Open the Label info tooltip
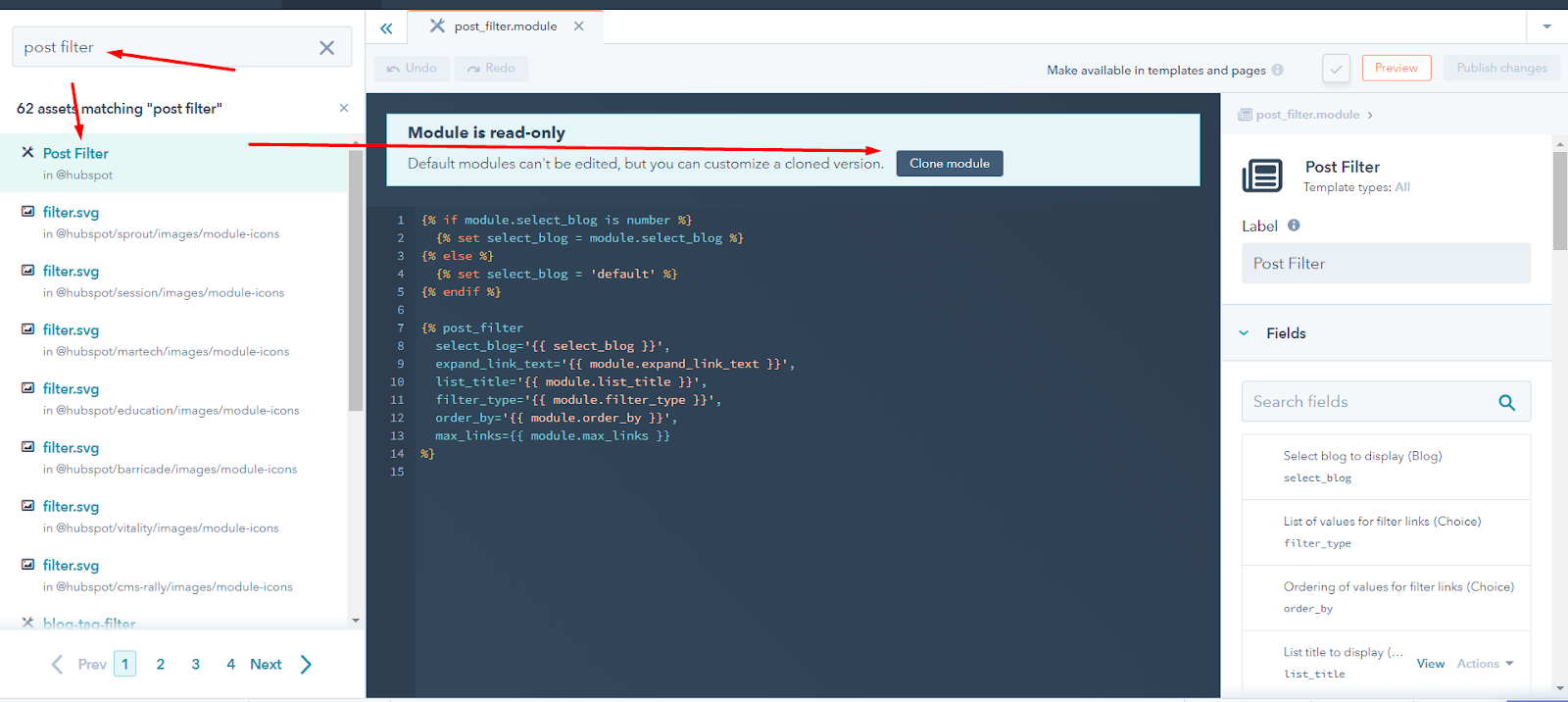Image resolution: width=1568 pixels, height=702 pixels. [x=1294, y=226]
